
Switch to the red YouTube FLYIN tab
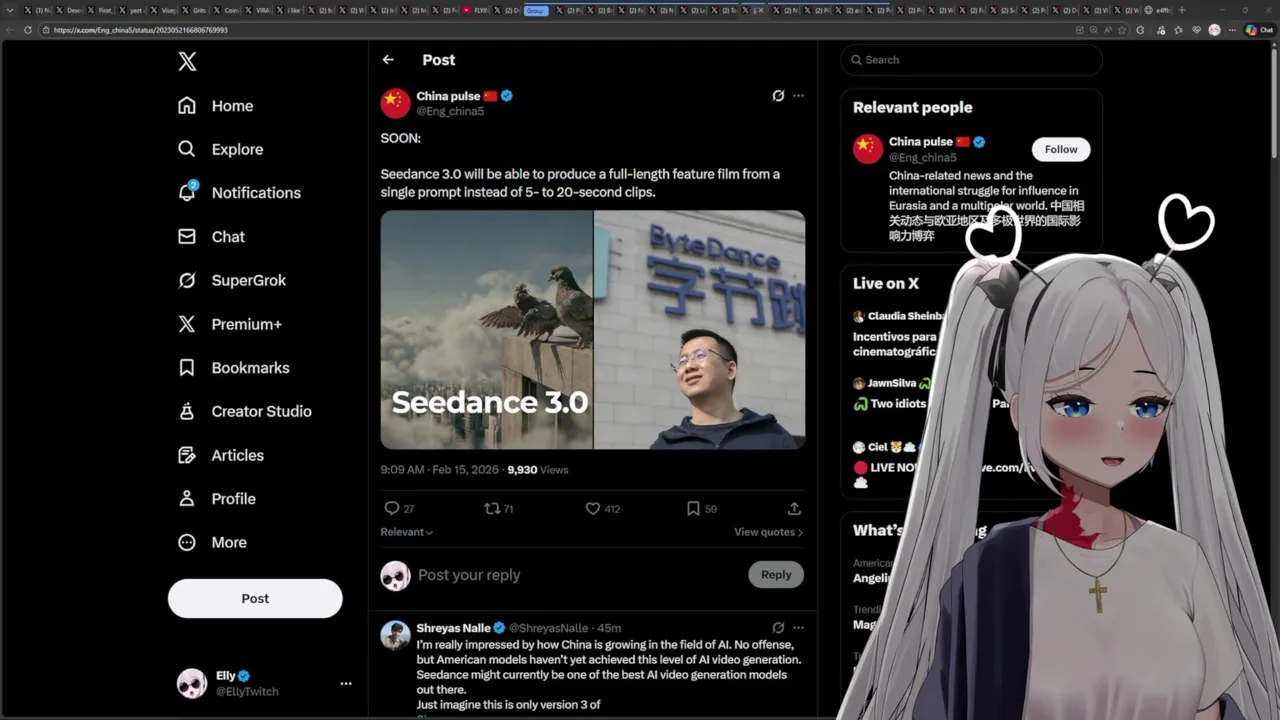pyautogui.click(x=476, y=10)
